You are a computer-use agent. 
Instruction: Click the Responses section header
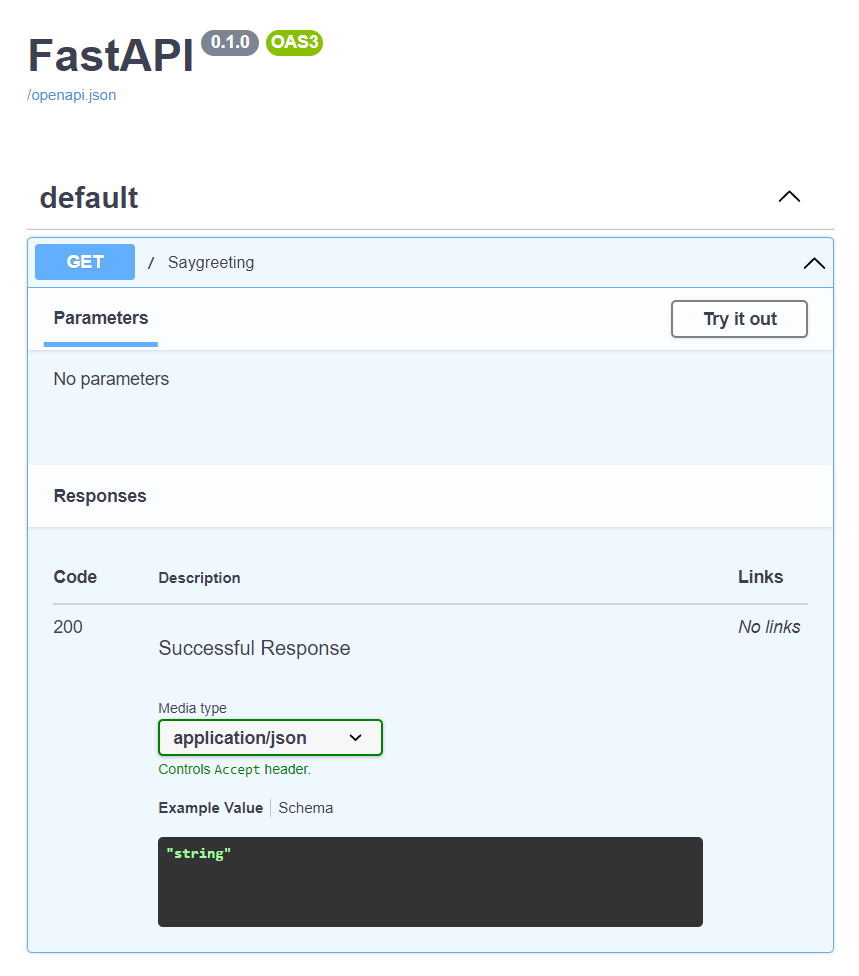click(99, 495)
